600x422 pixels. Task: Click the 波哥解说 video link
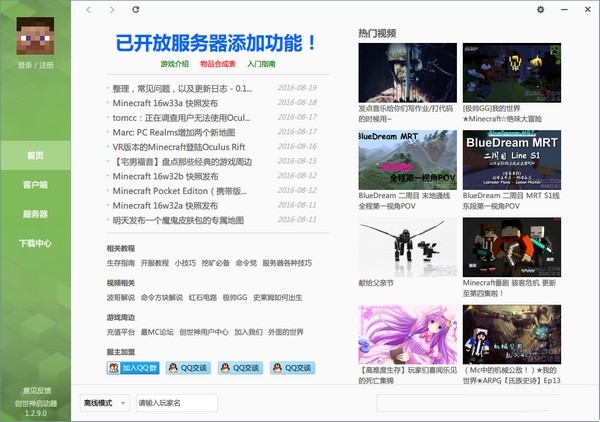(121, 298)
